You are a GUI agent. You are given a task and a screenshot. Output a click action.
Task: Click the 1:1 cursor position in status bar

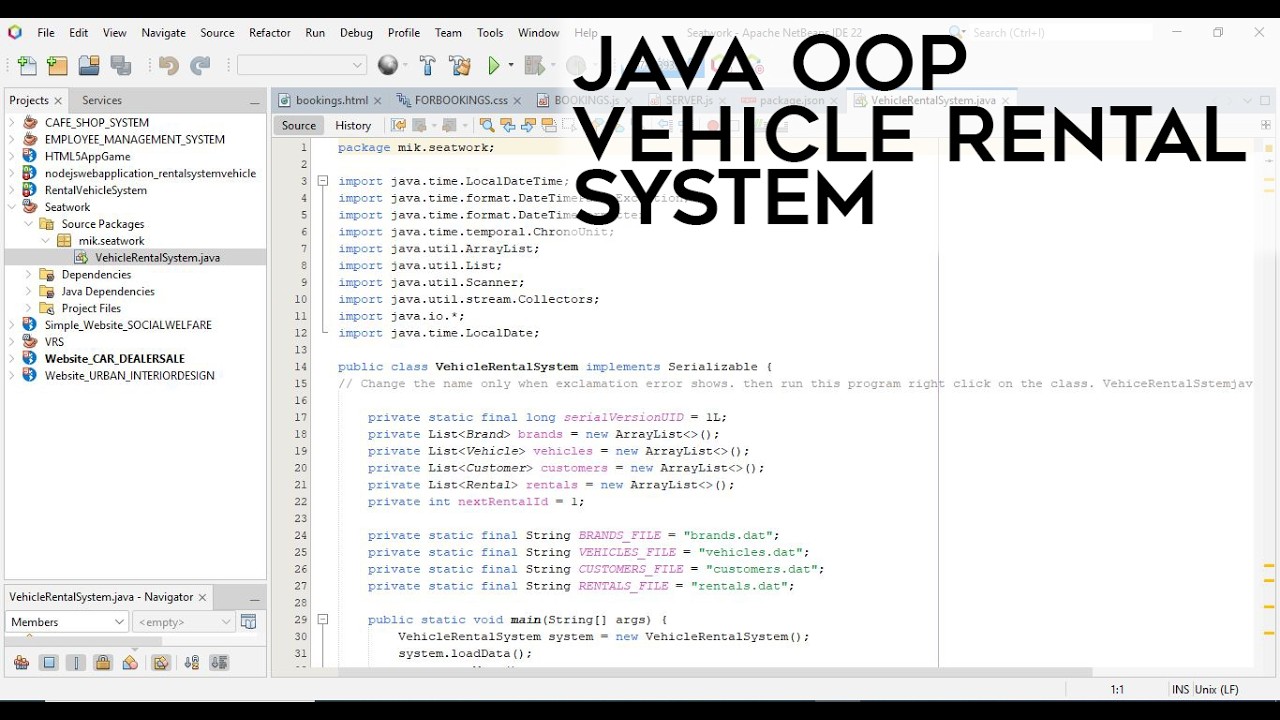click(1117, 690)
